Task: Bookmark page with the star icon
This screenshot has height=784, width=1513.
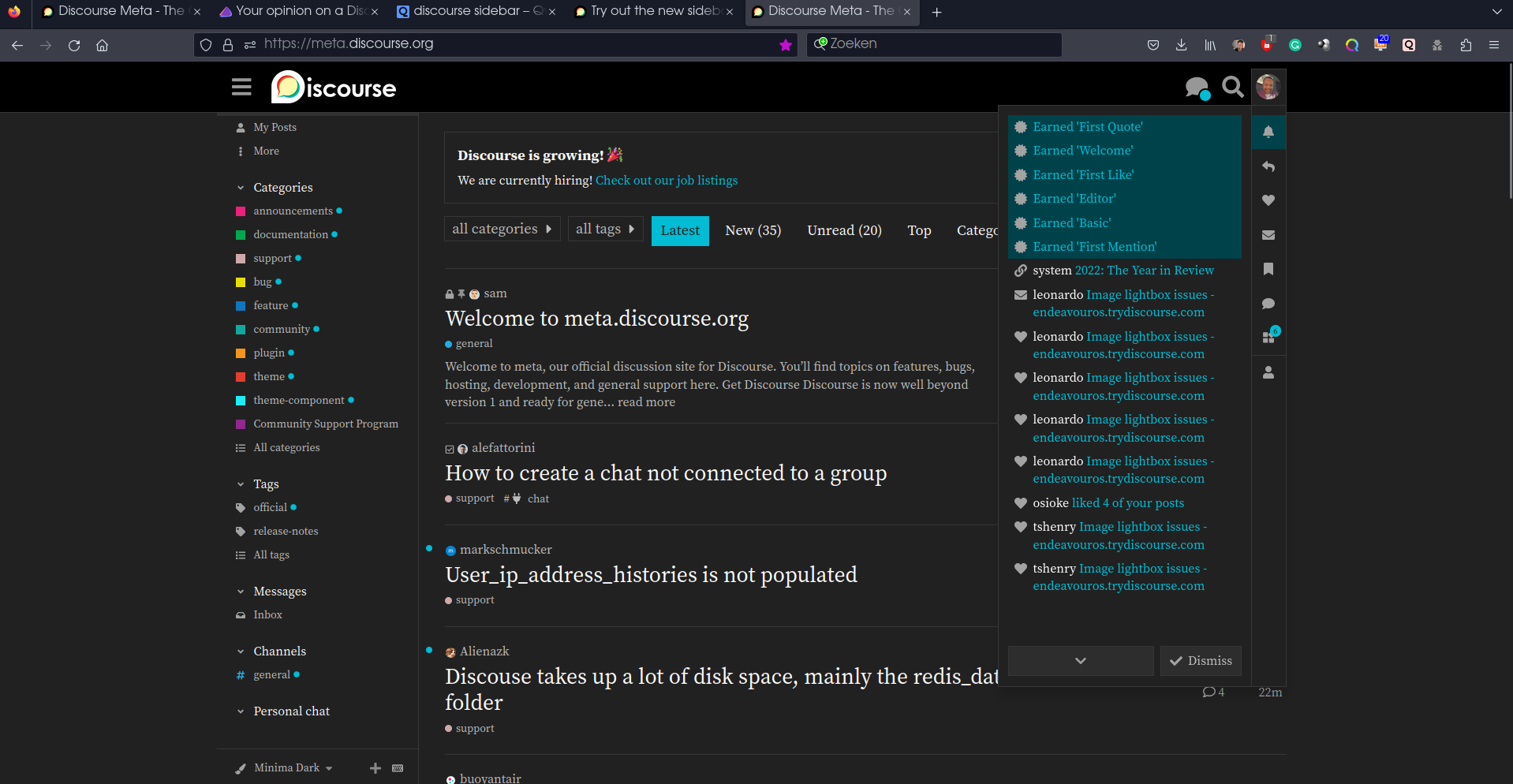Action: coord(786,45)
